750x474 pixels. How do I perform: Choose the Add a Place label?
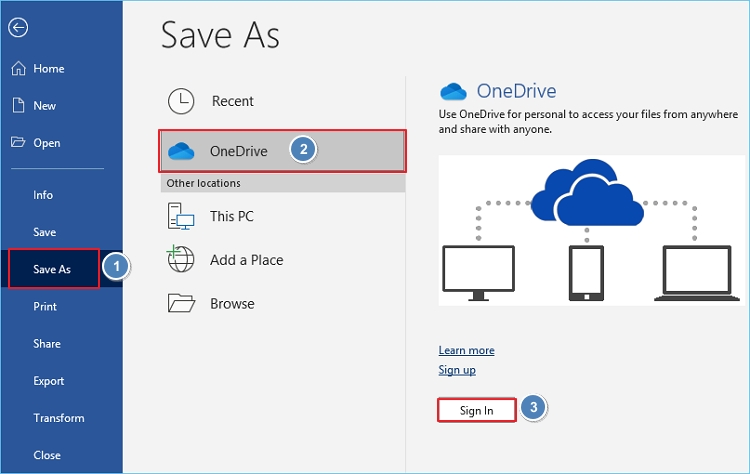click(x=246, y=260)
